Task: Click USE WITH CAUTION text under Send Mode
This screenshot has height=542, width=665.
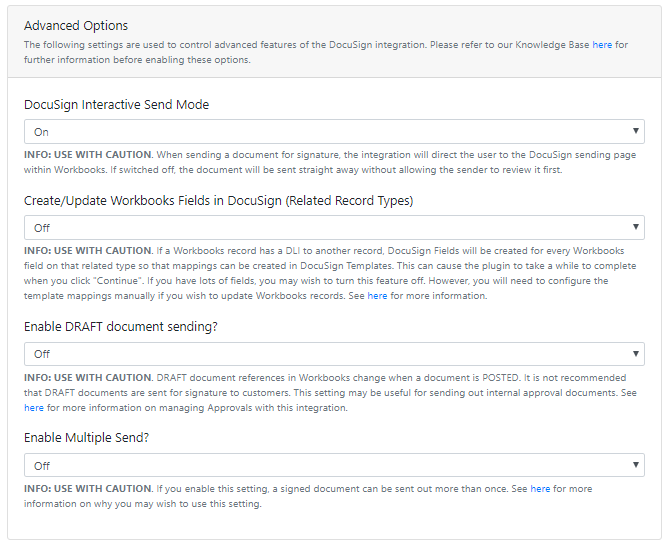Action: point(103,155)
